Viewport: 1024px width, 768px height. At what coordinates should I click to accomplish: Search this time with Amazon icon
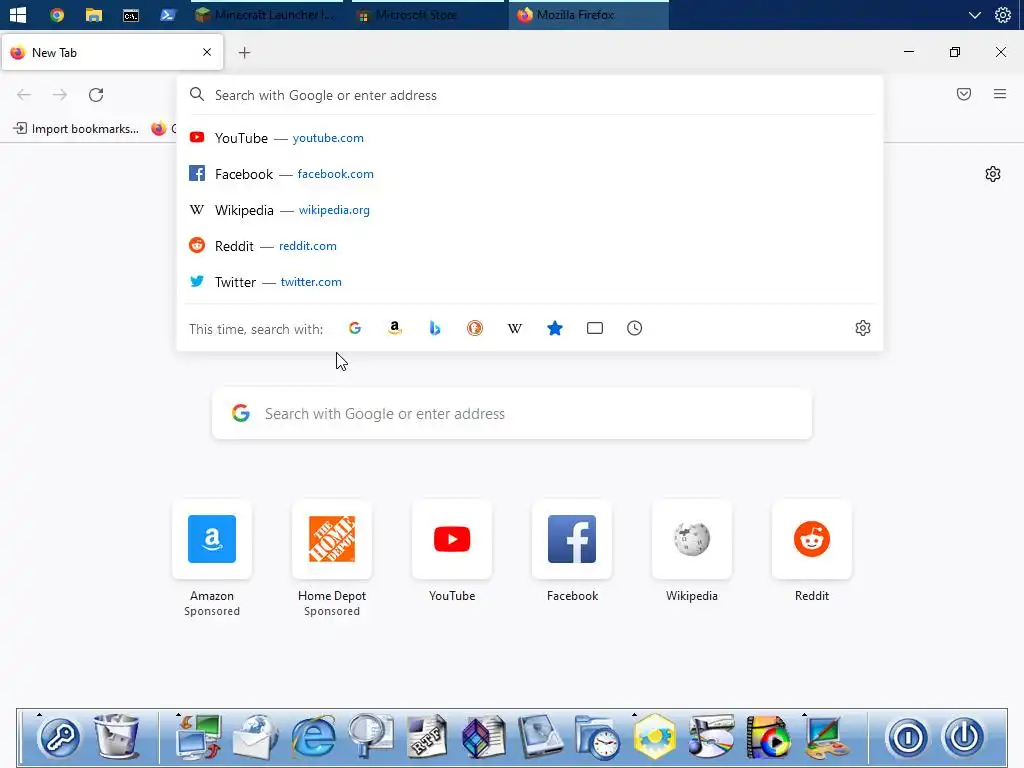tap(394, 328)
